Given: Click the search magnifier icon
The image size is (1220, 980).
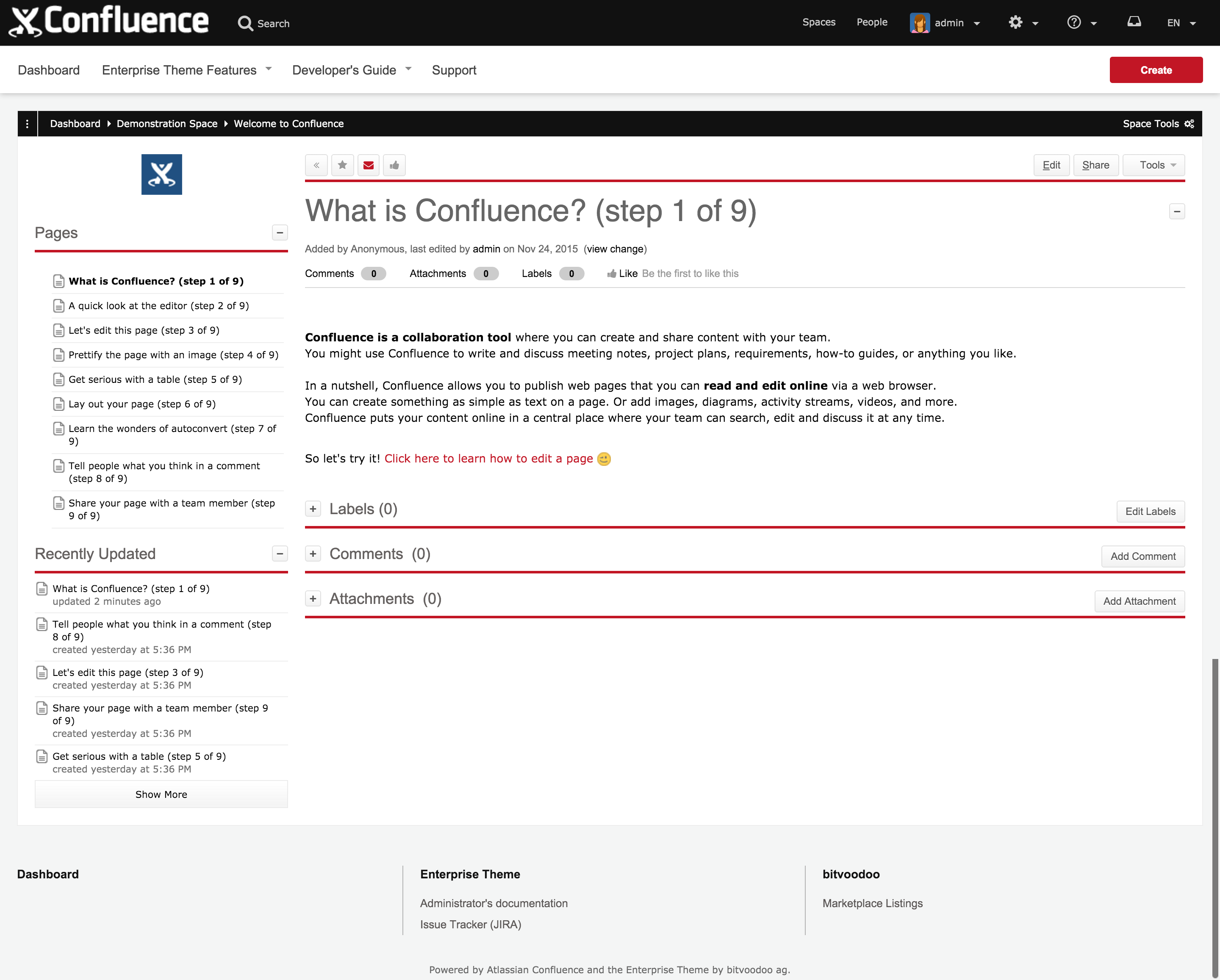Looking at the screenshot, I should [245, 23].
